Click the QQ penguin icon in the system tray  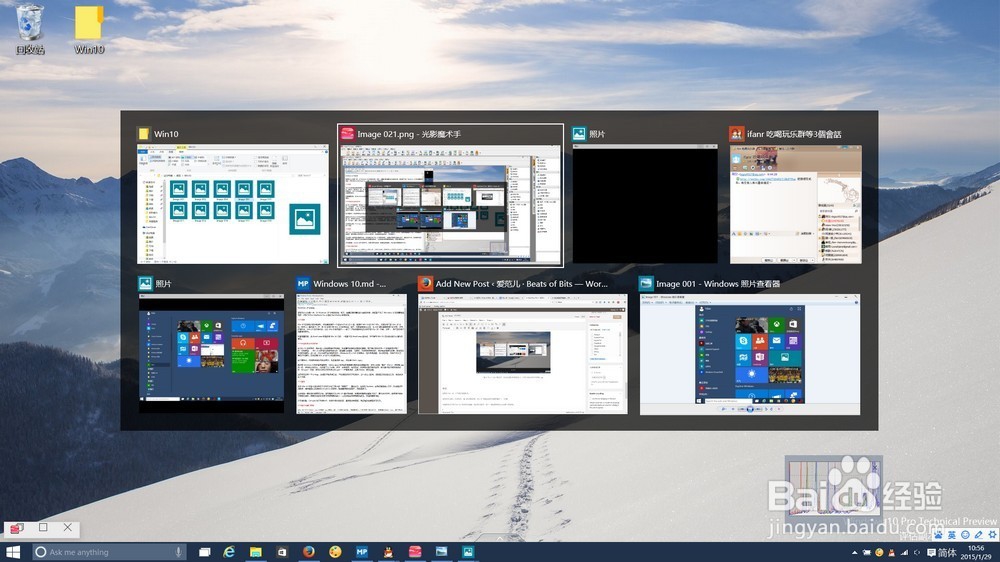891,552
